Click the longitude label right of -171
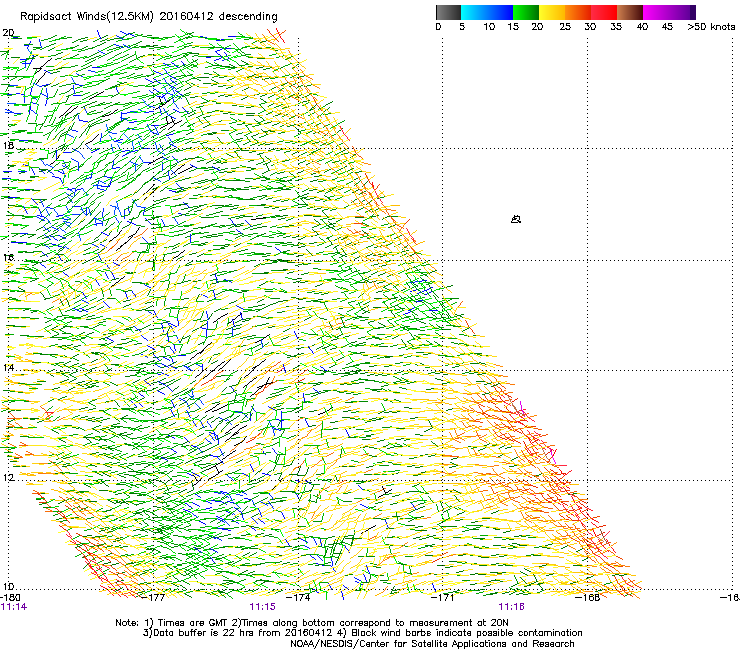 click(x=588, y=597)
